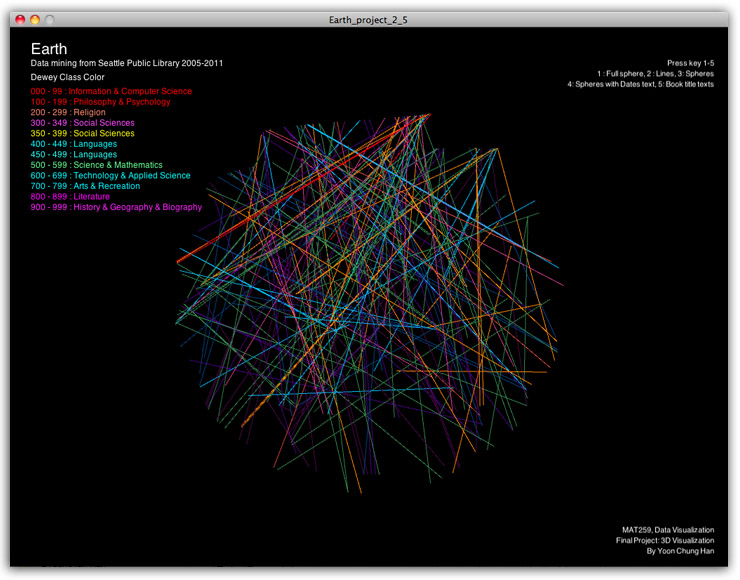Select '450 - 499 : Languages' legend entry
The image size is (740, 580).
pyautogui.click(x=74, y=154)
